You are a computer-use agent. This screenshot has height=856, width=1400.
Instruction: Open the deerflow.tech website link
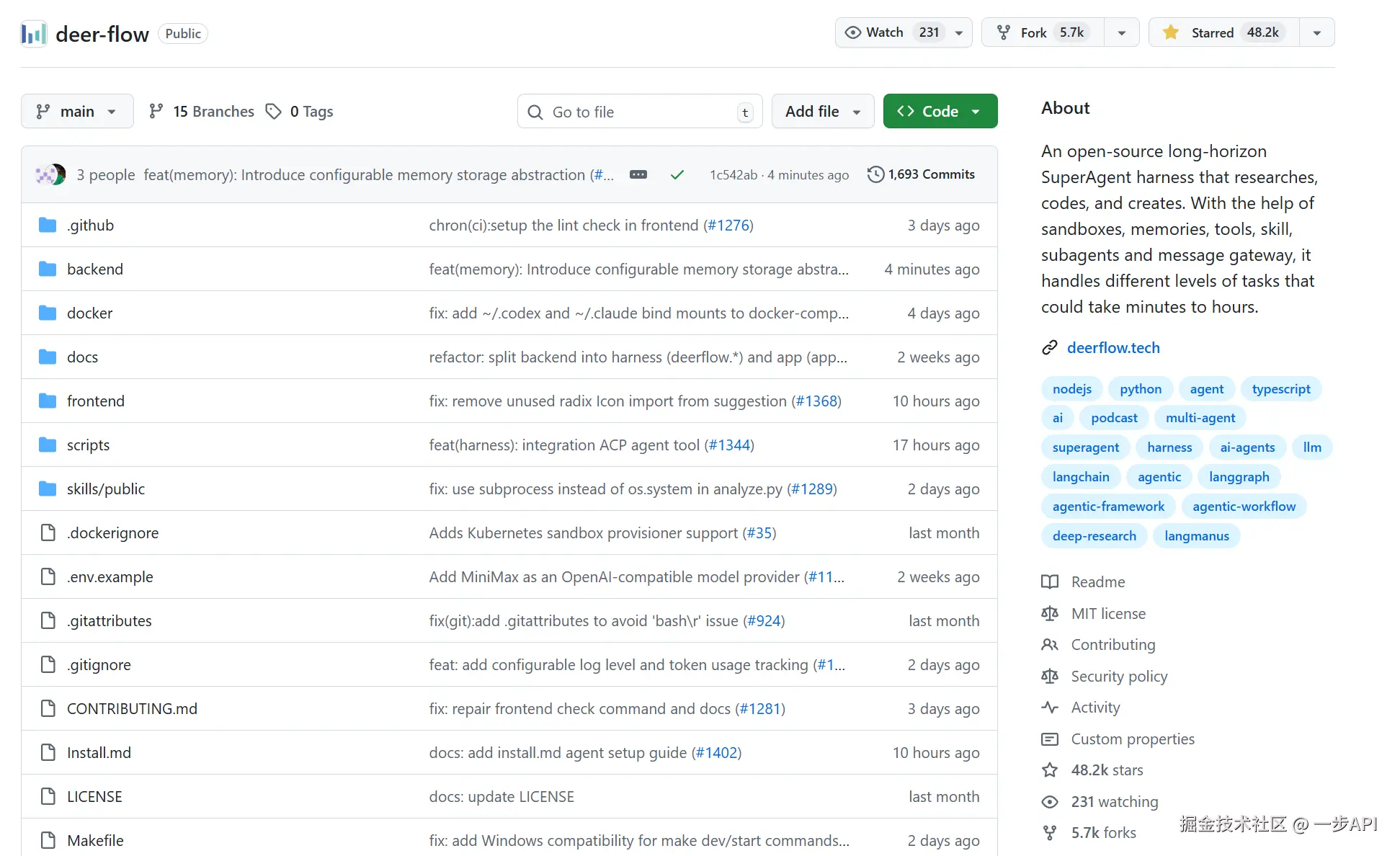click(1113, 348)
